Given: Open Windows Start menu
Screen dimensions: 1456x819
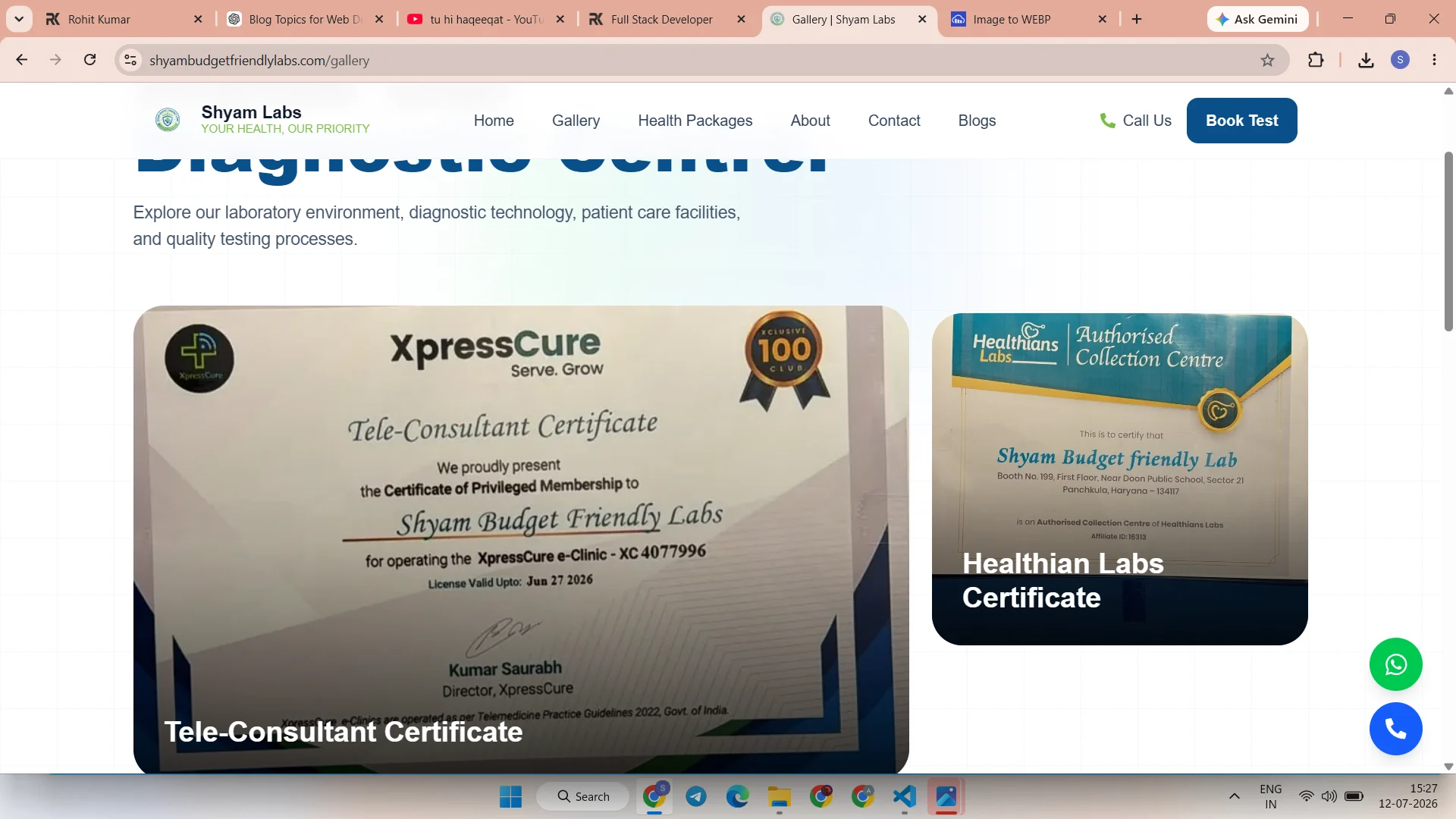Looking at the screenshot, I should click(x=510, y=796).
